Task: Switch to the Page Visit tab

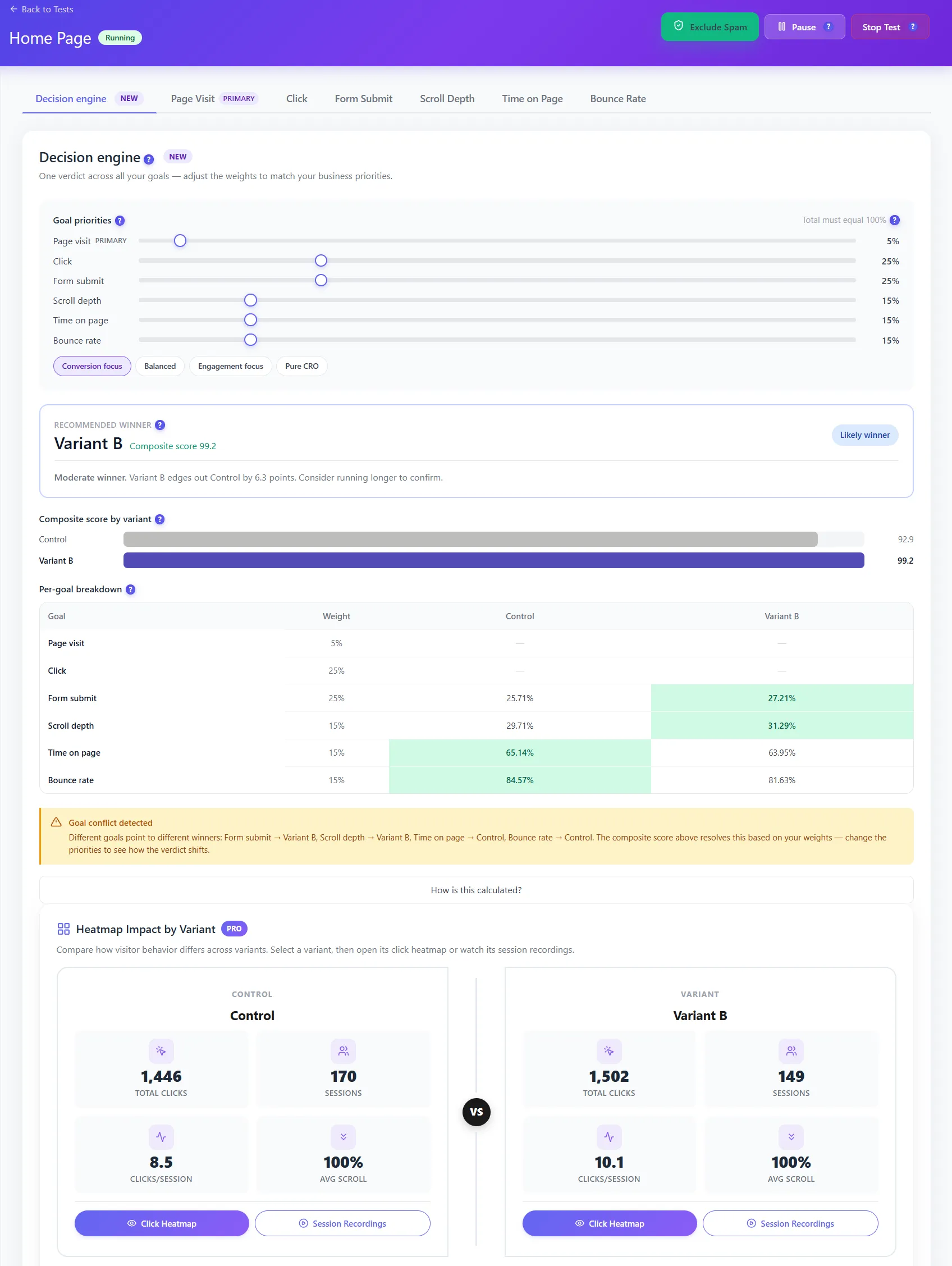Action: click(214, 98)
